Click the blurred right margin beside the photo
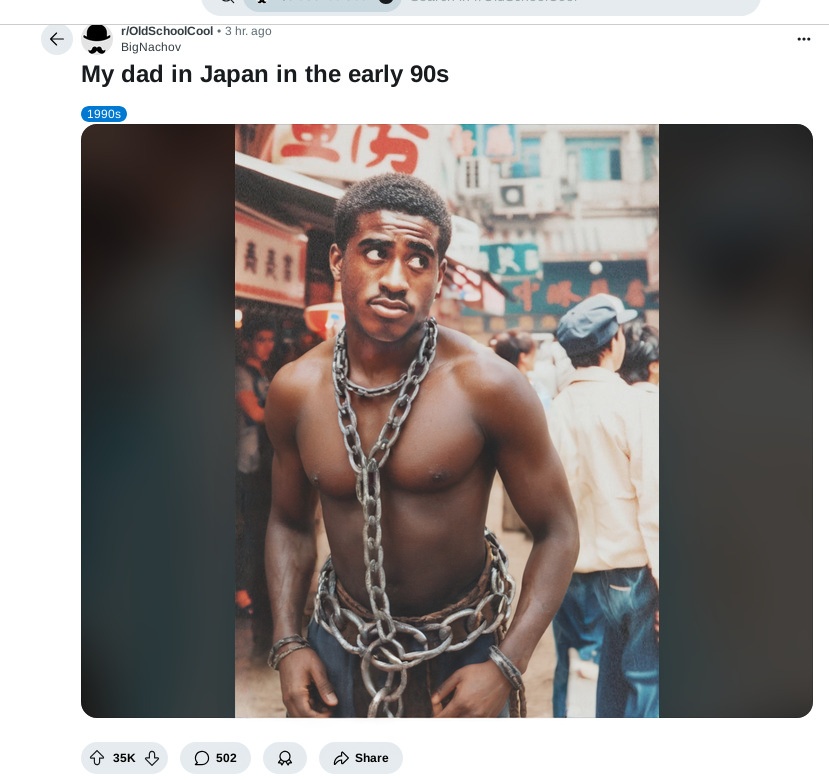Image resolution: width=829 pixels, height=780 pixels. coord(736,421)
